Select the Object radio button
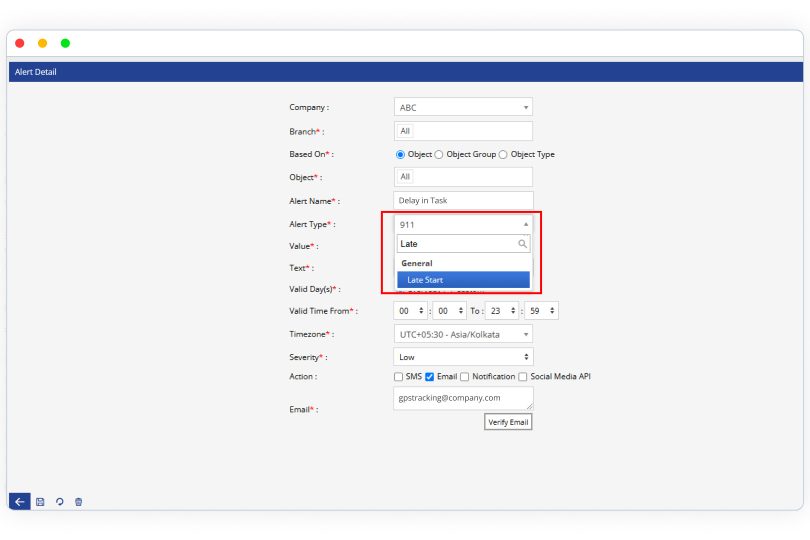810x540 pixels. coord(400,154)
